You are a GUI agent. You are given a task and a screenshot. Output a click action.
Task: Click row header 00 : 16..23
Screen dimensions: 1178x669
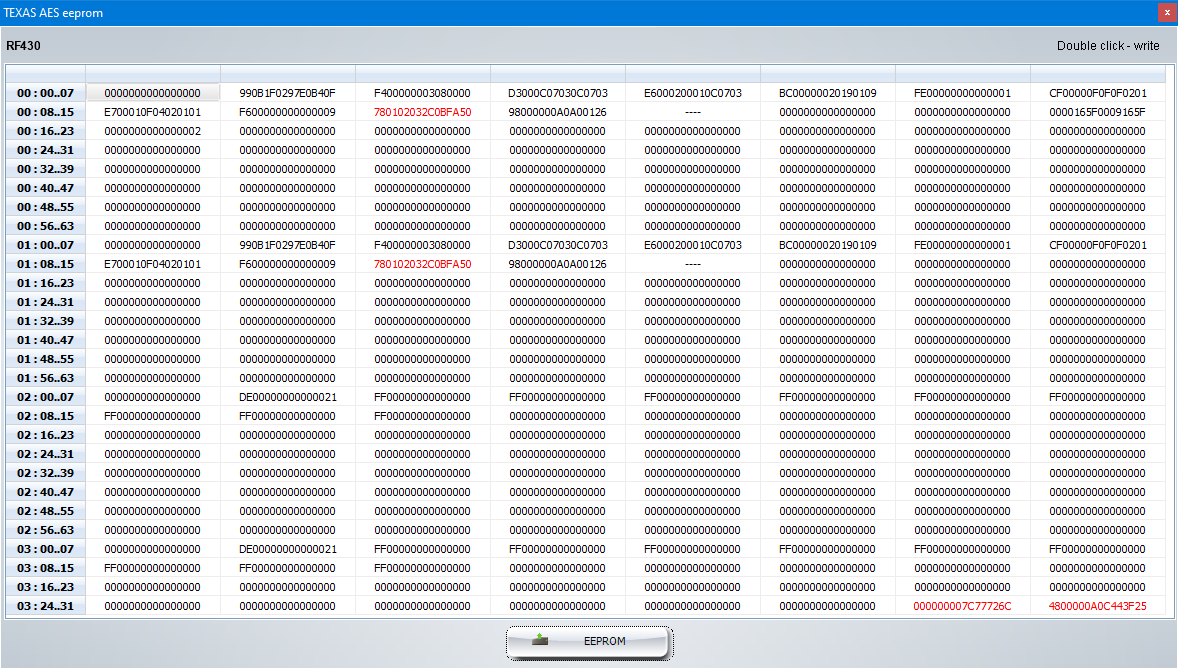(x=46, y=131)
